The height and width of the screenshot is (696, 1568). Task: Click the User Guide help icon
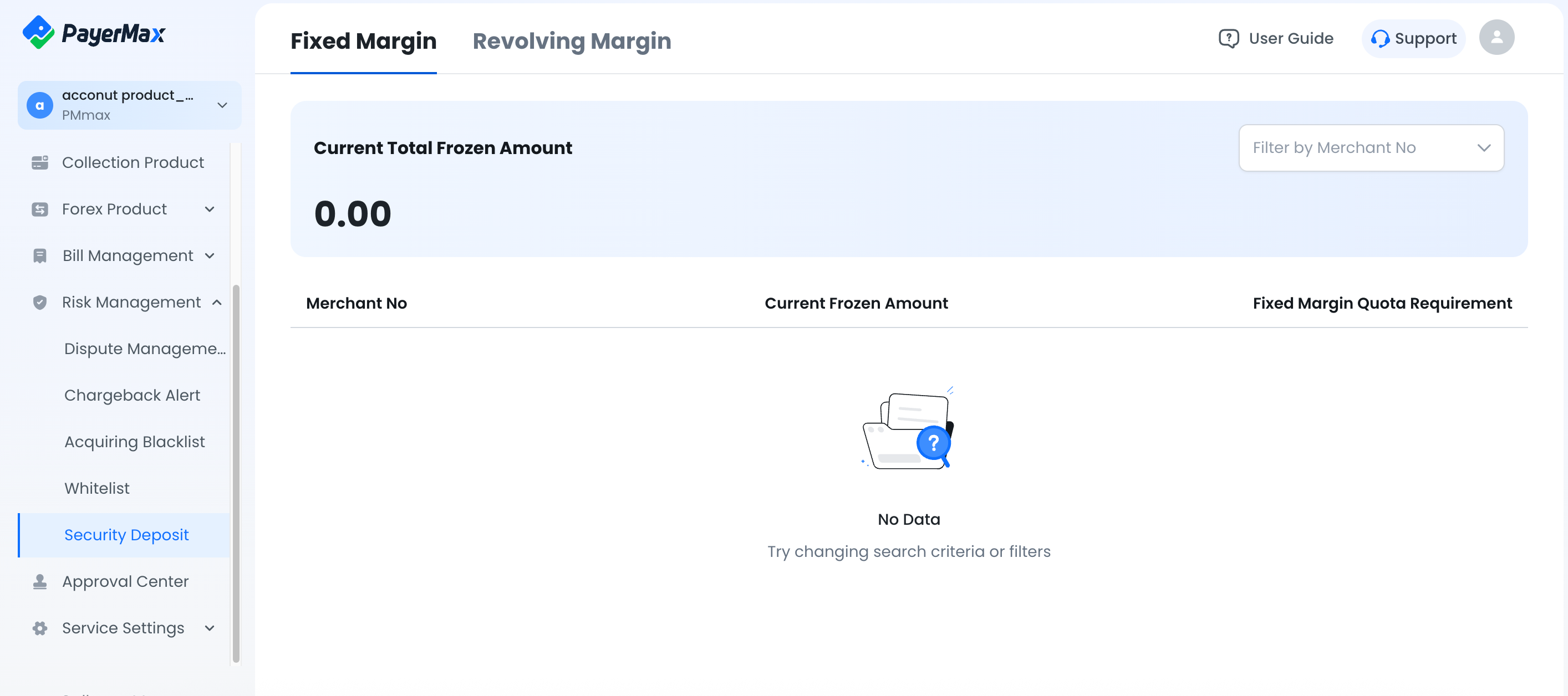1228,38
